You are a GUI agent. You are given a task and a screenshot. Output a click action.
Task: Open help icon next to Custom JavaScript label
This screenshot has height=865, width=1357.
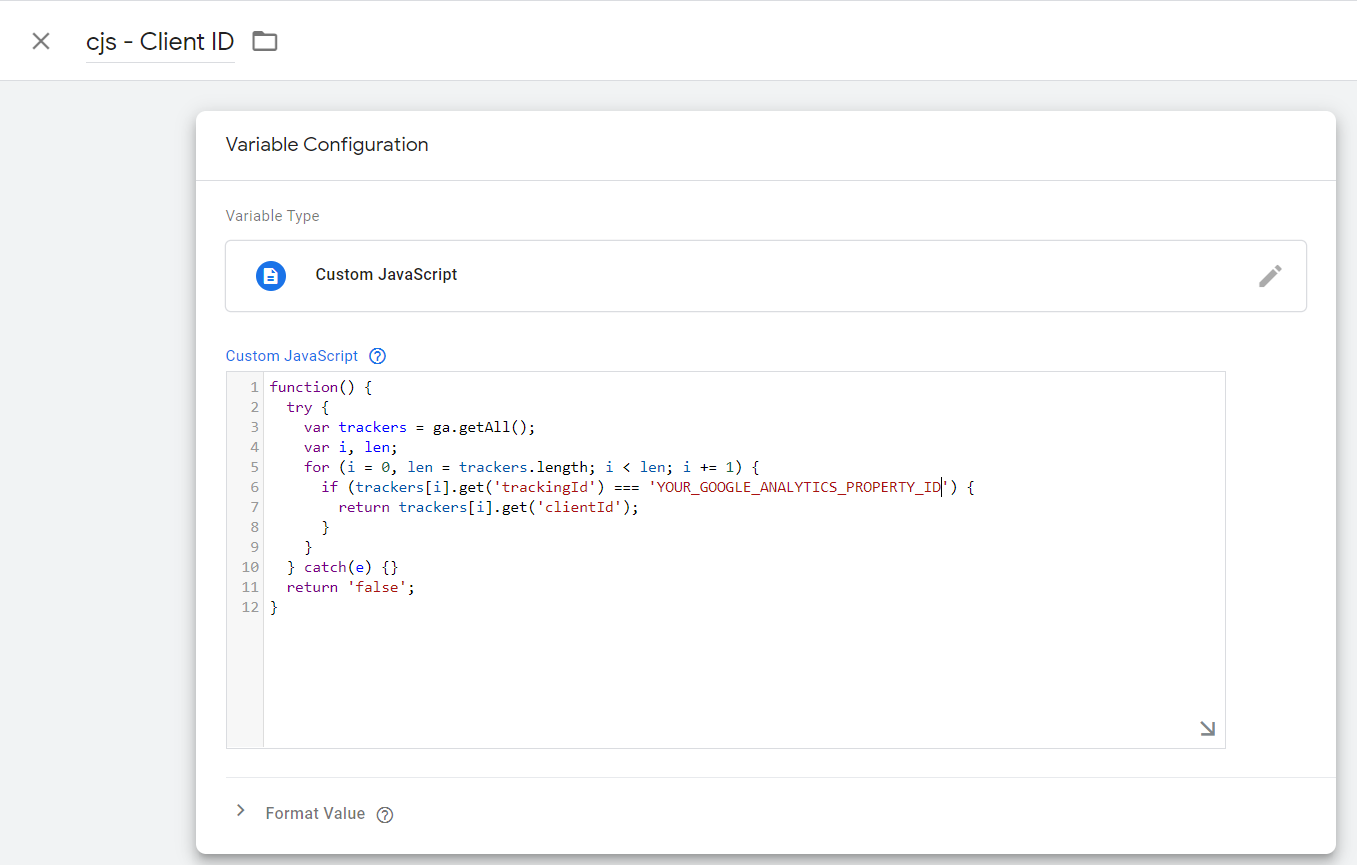(377, 356)
